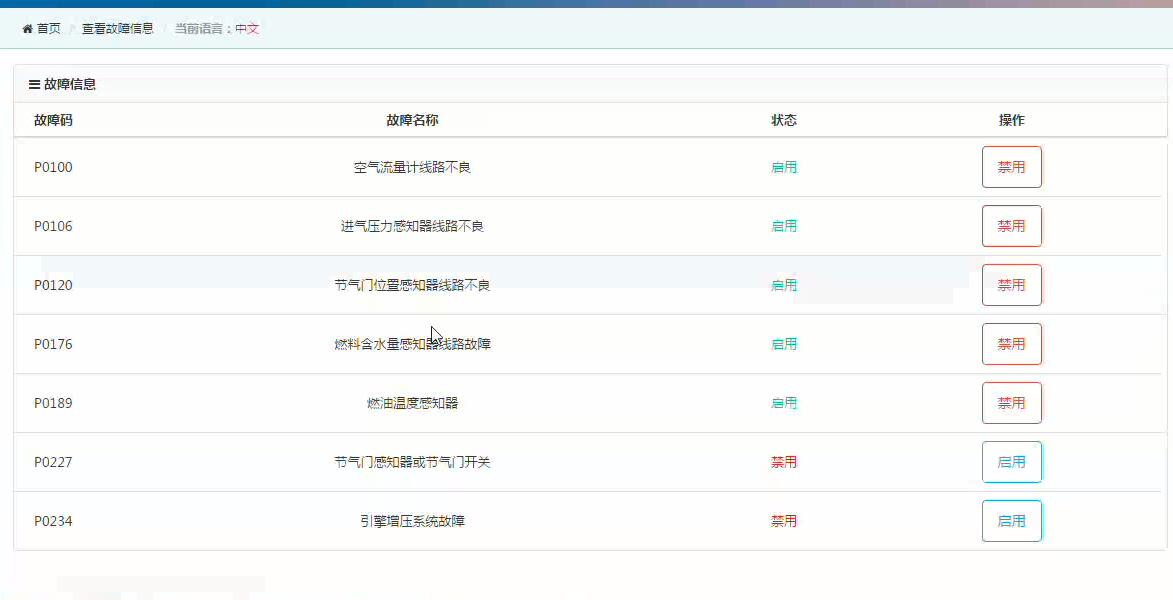This screenshot has height=600, width=1173.
Task: Click fault name 节气门感知器或节气门开关
Action: coord(412,462)
